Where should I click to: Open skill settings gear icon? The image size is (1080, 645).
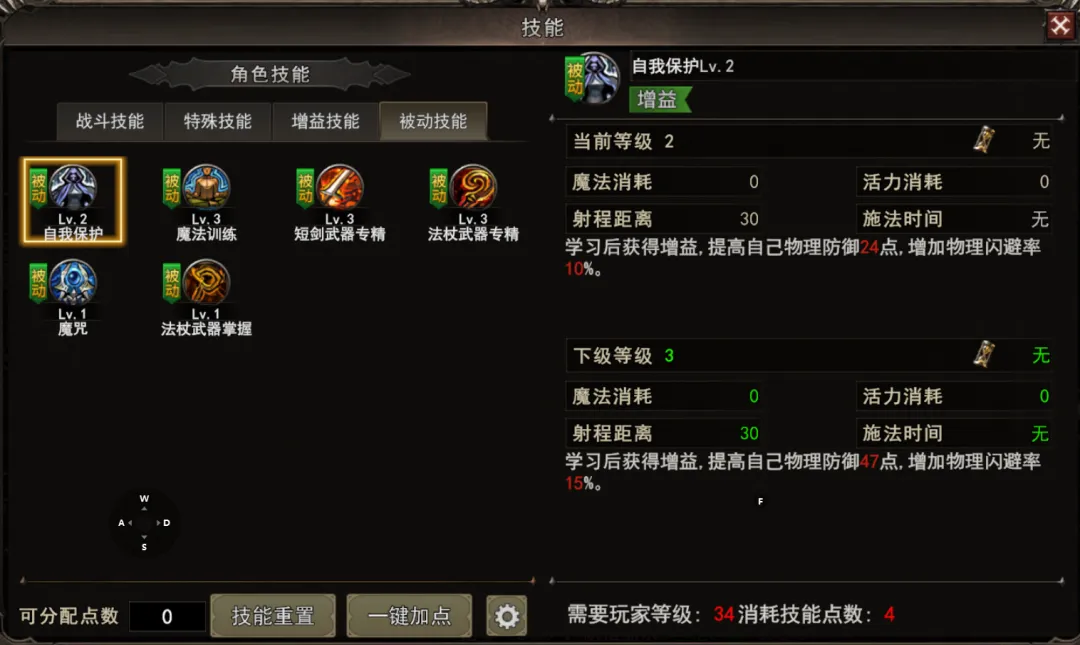pyautogui.click(x=507, y=616)
